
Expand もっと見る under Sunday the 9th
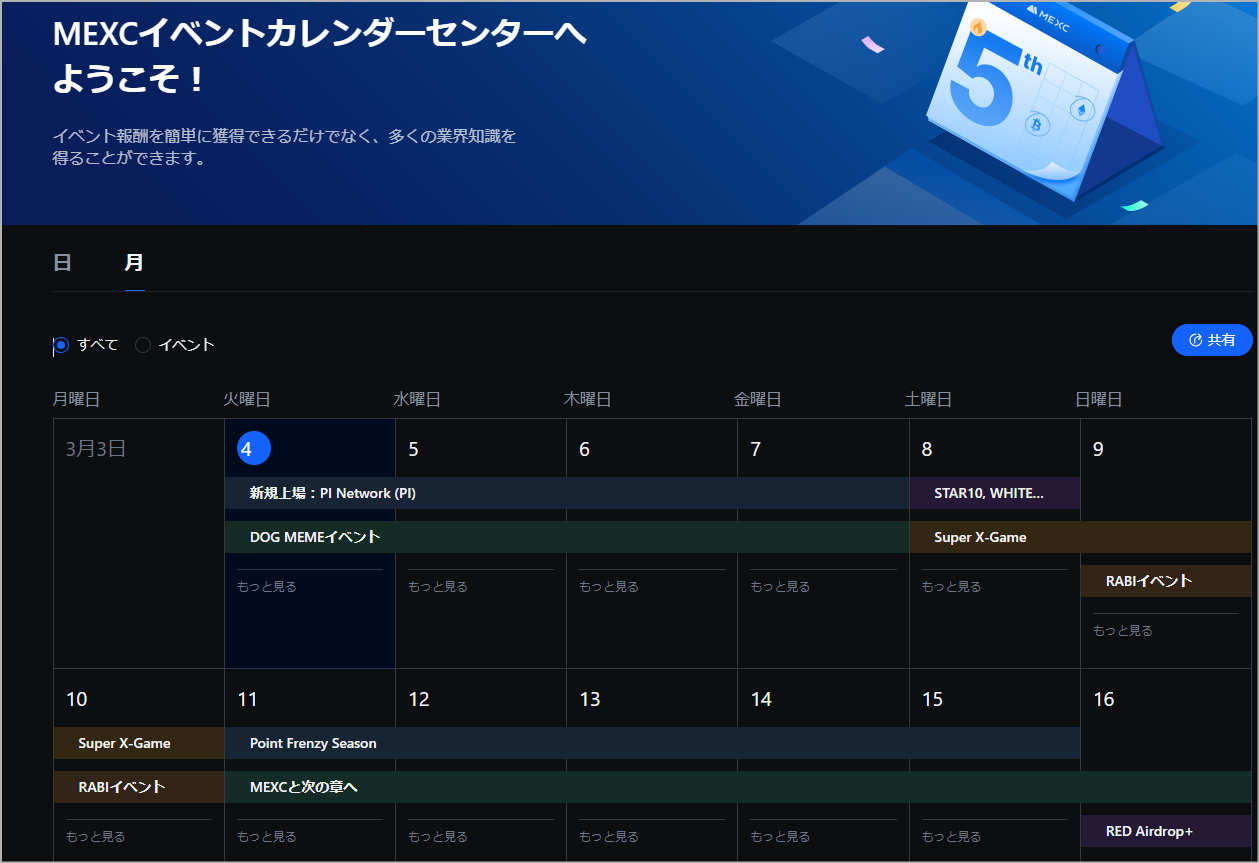click(x=1123, y=631)
